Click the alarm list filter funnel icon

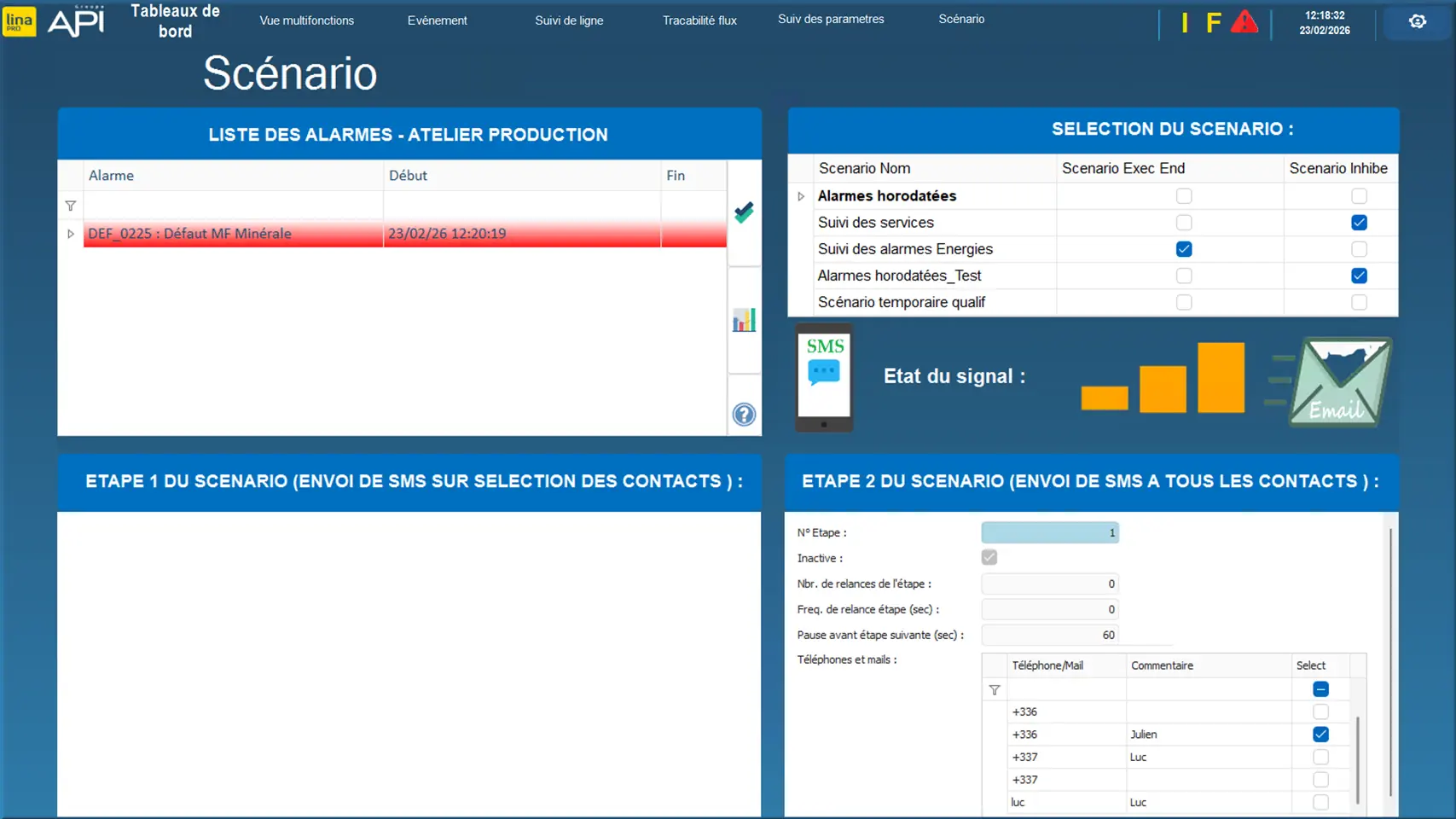(71, 206)
